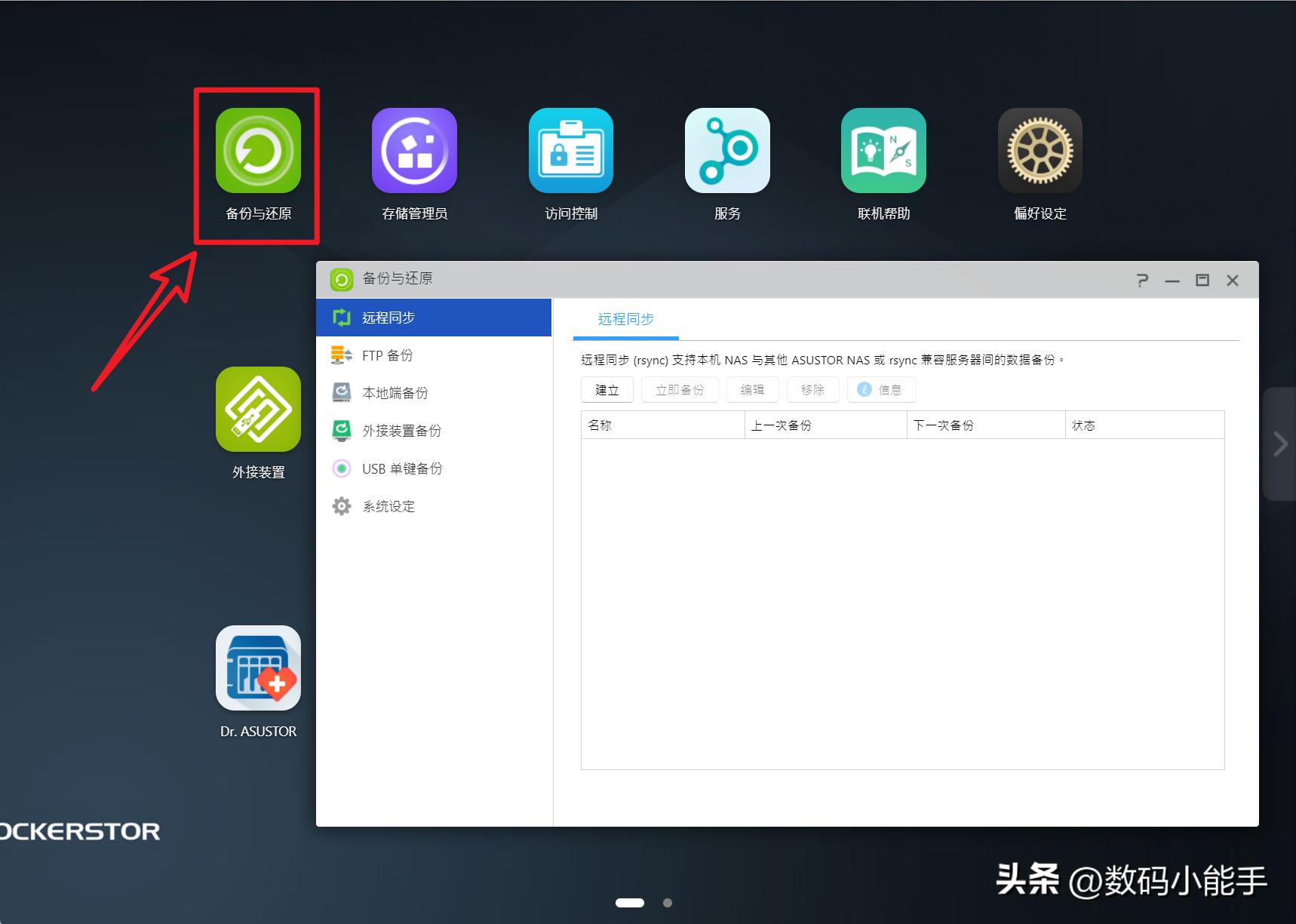This screenshot has height=924, width=1296.
Task: Launch 存储管理员 from the desktop
Action: pos(414,149)
